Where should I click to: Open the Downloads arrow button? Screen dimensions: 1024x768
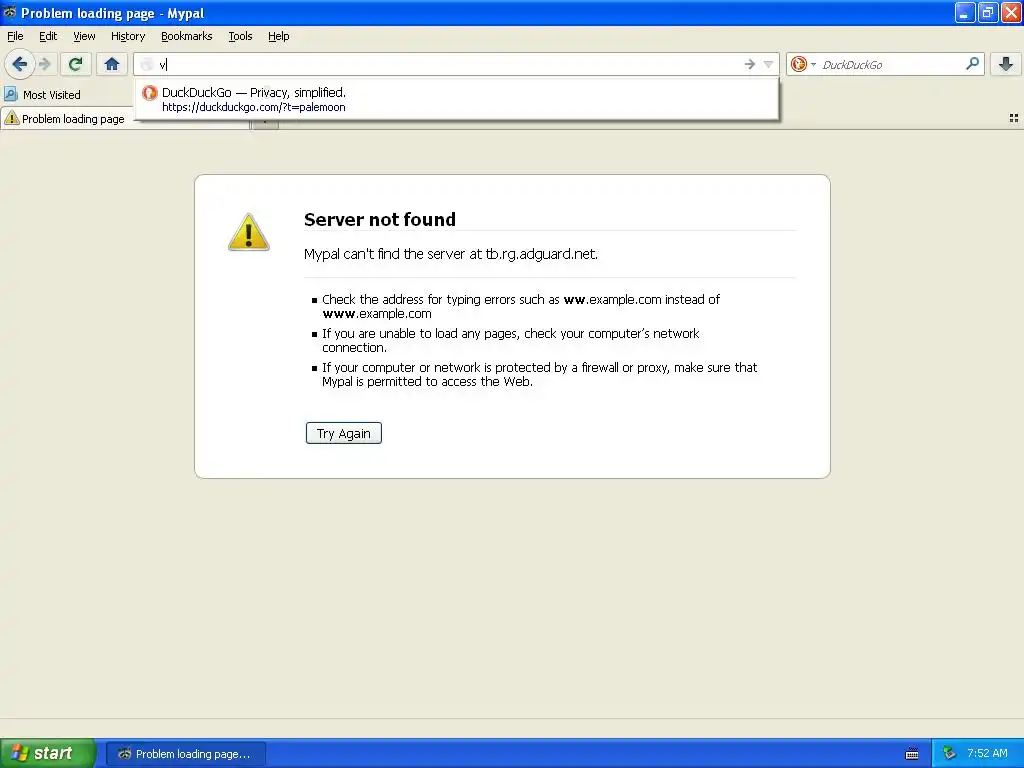(x=1006, y=64)
